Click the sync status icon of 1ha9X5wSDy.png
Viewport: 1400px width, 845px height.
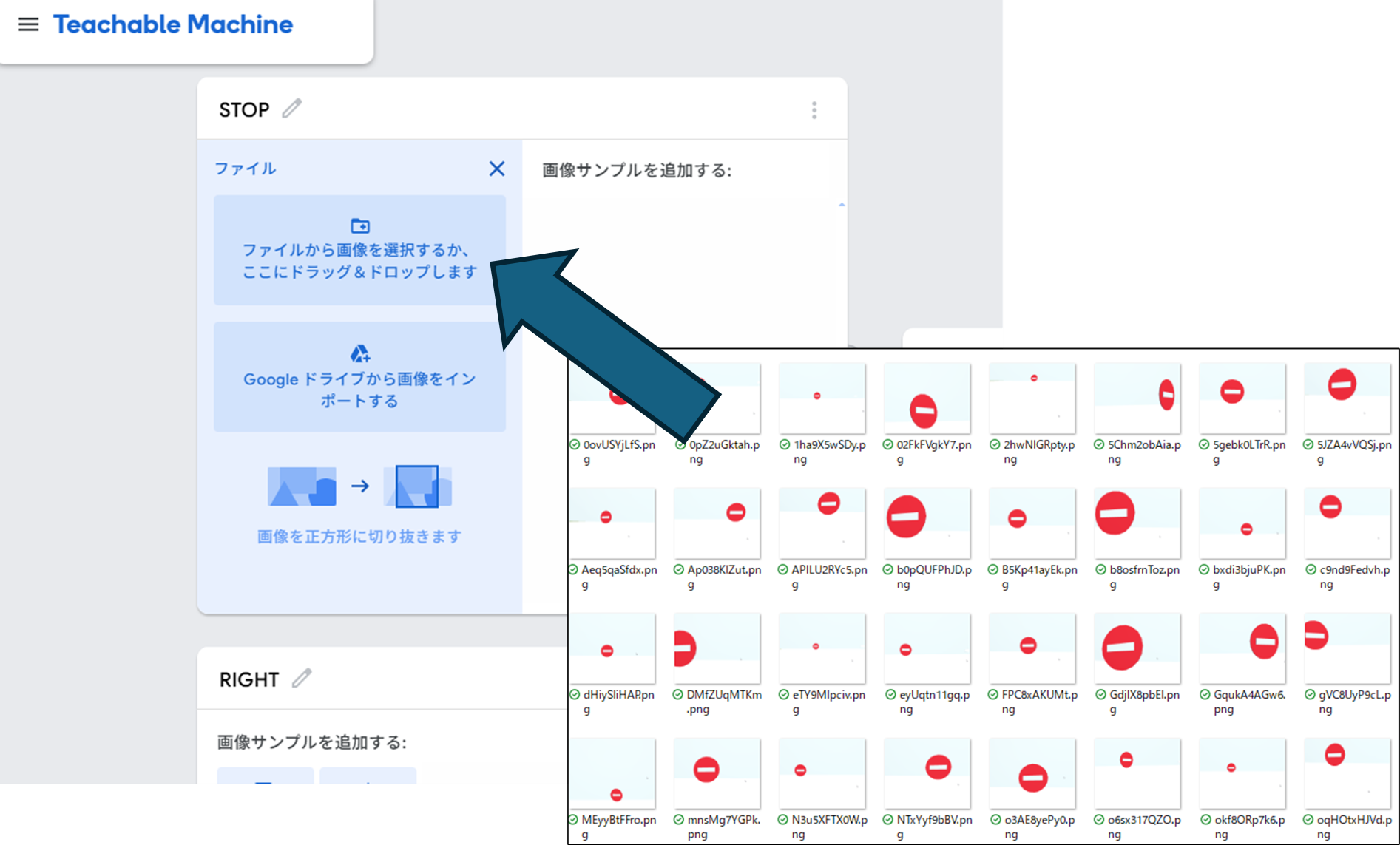[785, 445]
